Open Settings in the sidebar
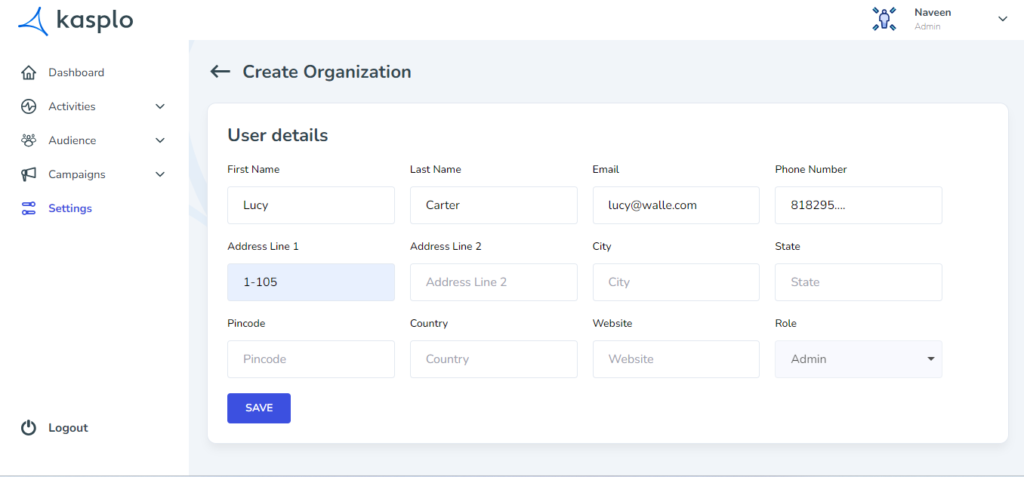The width and height of the screenshot is (1024, 477). click(70, 208)
